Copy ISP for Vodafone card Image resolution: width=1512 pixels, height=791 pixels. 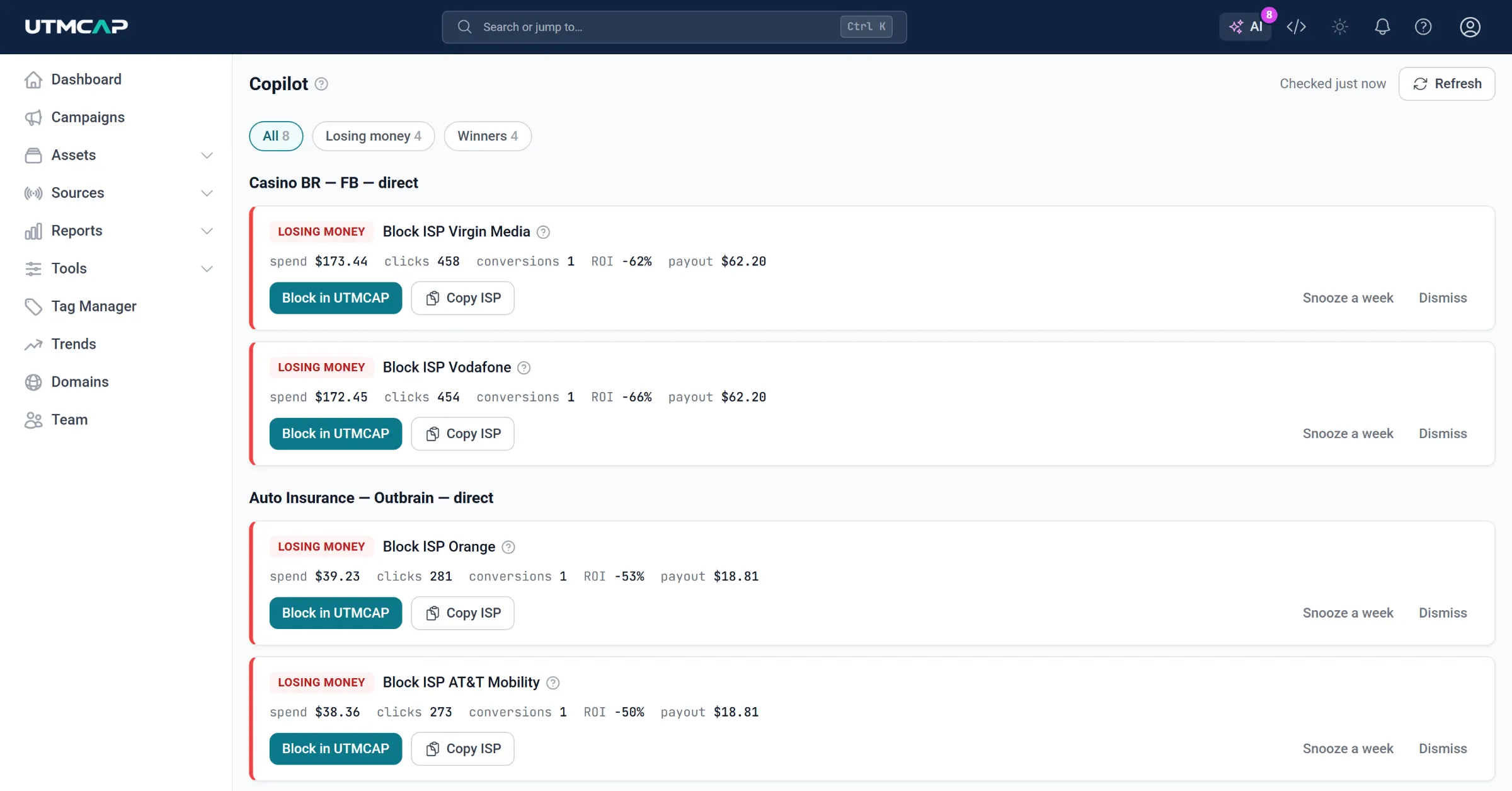coord(462,434)
